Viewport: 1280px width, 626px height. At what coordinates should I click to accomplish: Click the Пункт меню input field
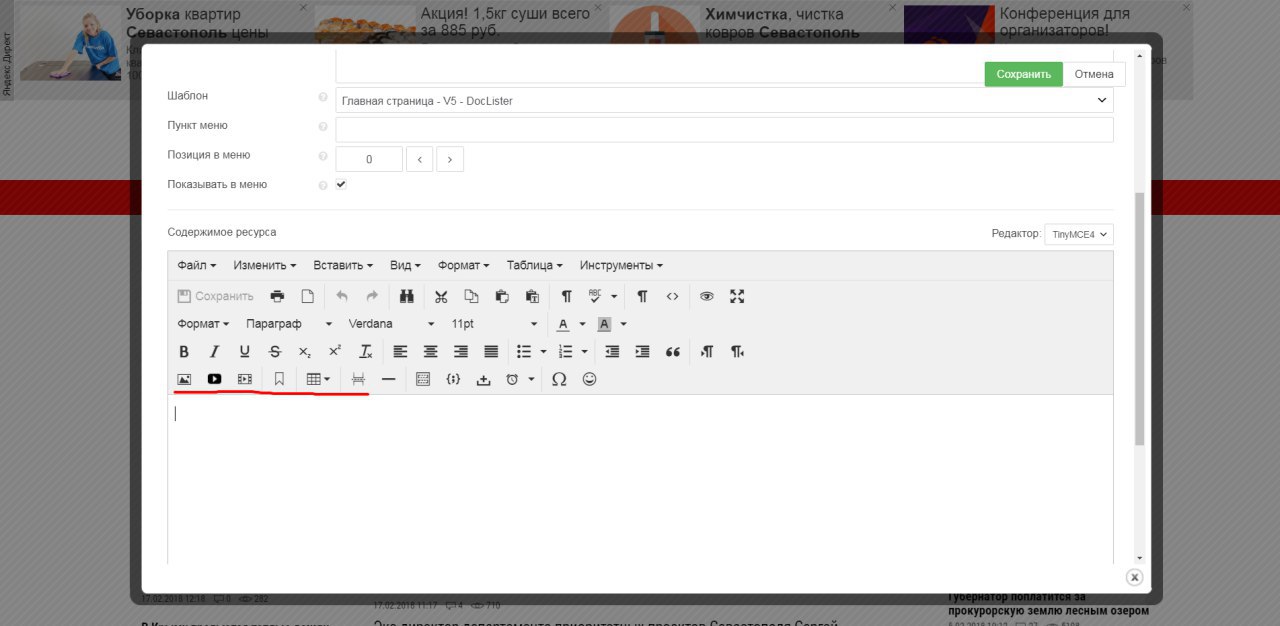724,130
